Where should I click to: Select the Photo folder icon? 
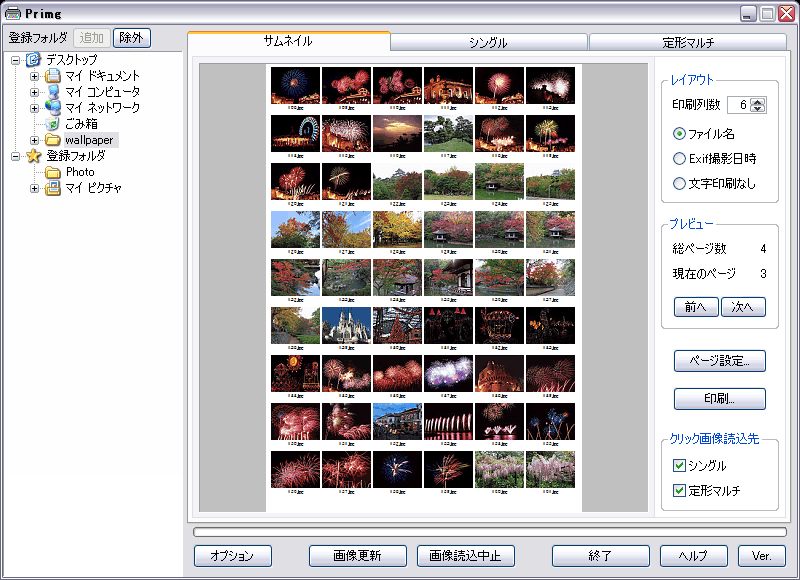(53, 172)
